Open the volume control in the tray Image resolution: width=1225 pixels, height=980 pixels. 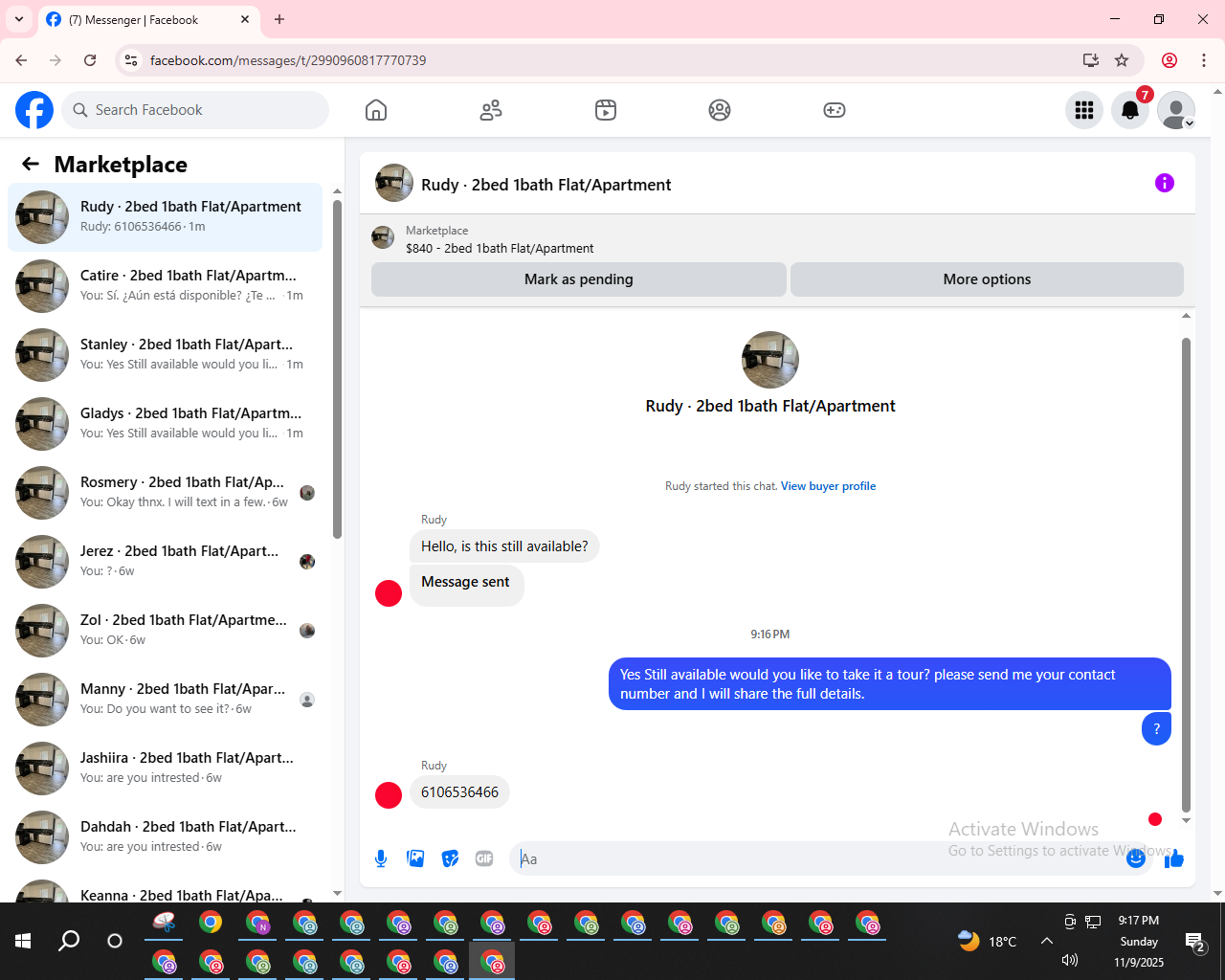click(1070, 960)
